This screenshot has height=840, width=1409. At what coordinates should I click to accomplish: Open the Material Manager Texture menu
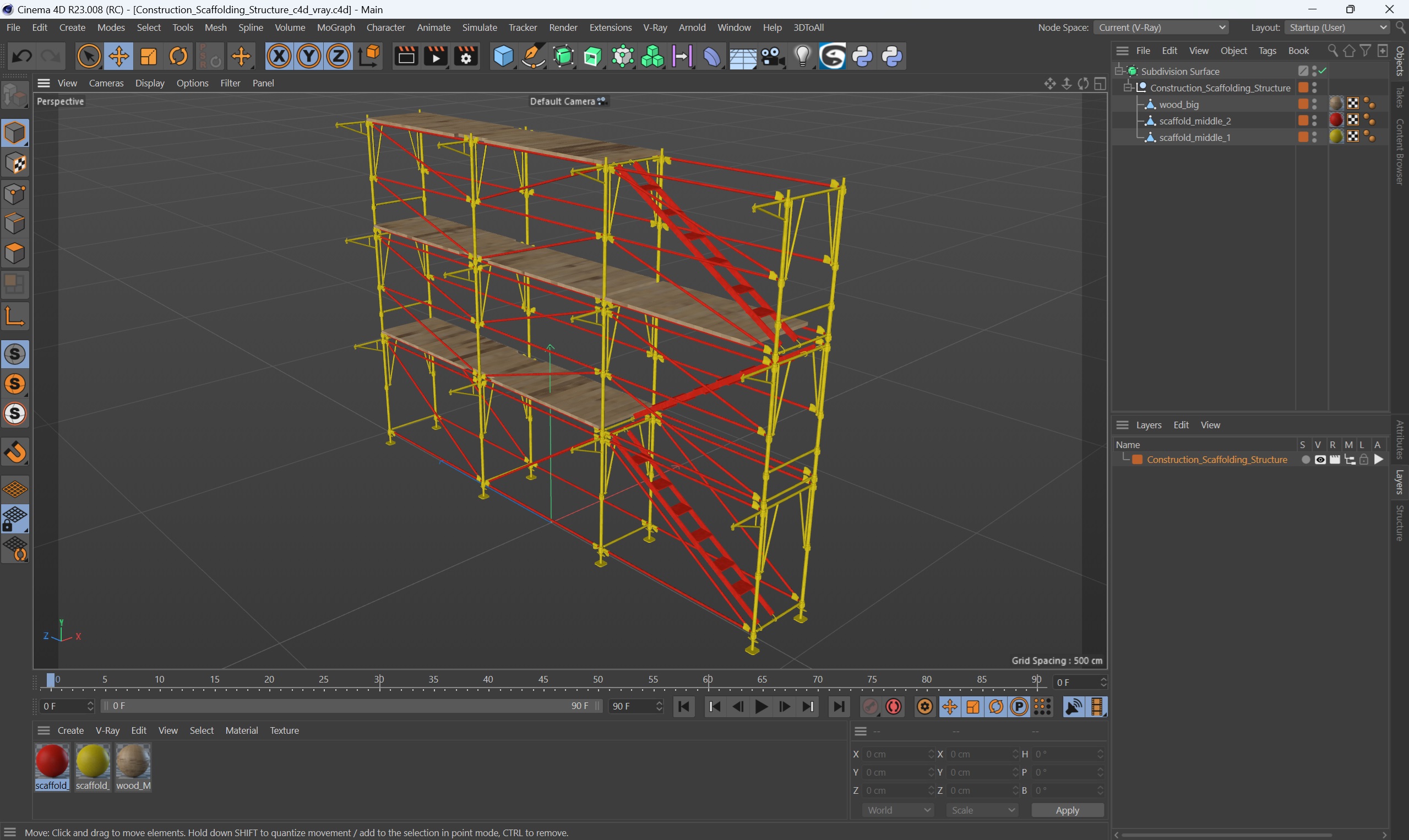tap(284, 730)
